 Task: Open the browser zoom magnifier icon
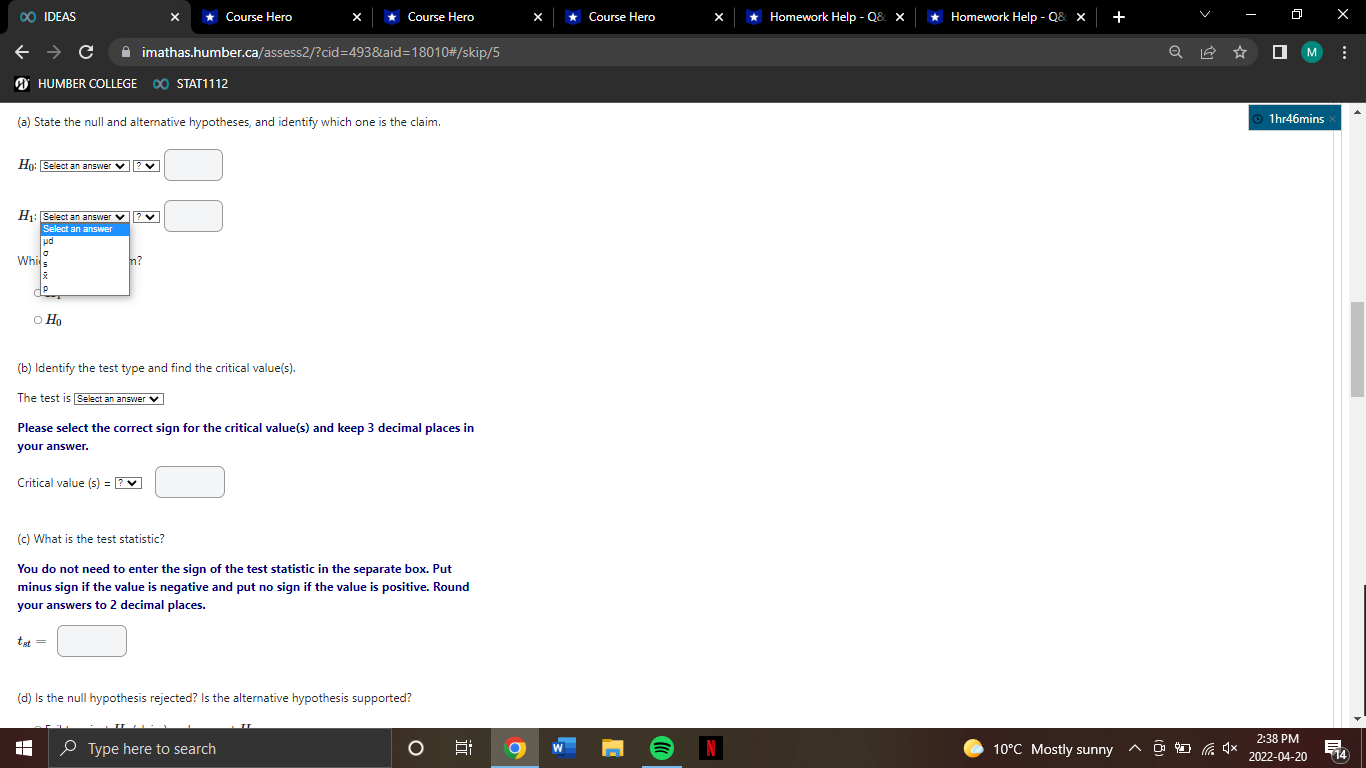1176,52
